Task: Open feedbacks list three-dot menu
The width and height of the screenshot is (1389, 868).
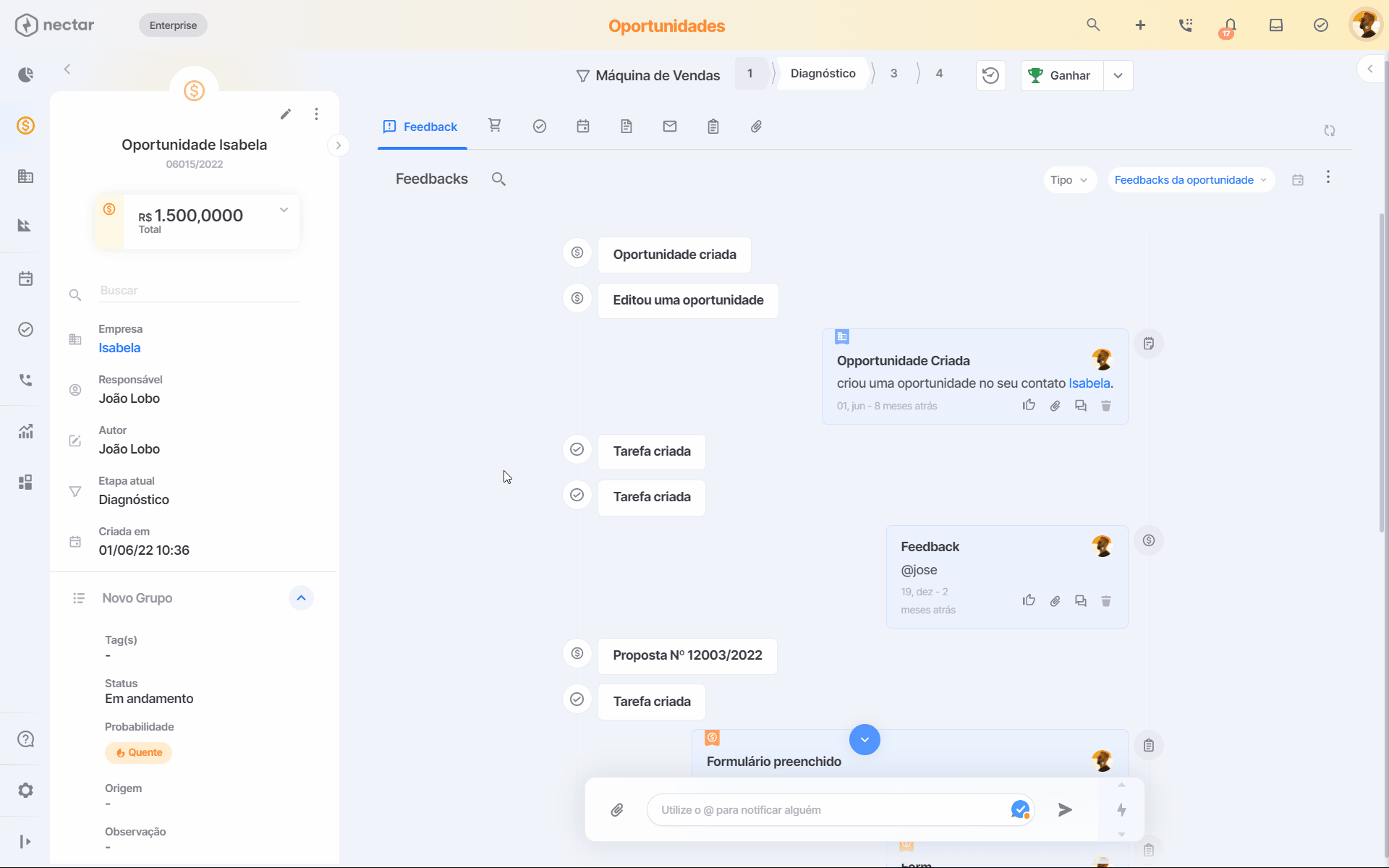Action: point(1328,177)
